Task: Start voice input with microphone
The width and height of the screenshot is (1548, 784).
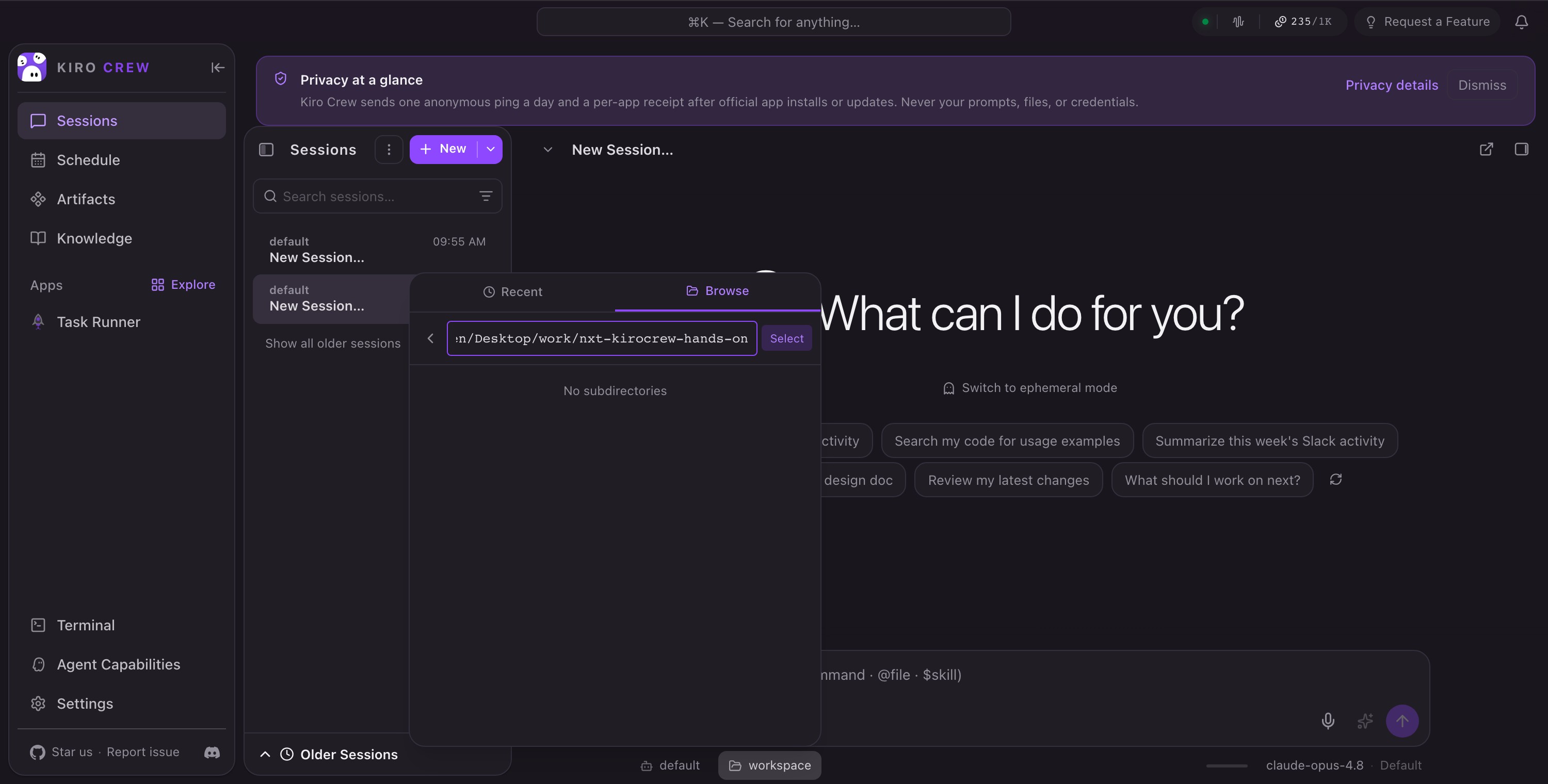Action: [x=1328, y=721]
